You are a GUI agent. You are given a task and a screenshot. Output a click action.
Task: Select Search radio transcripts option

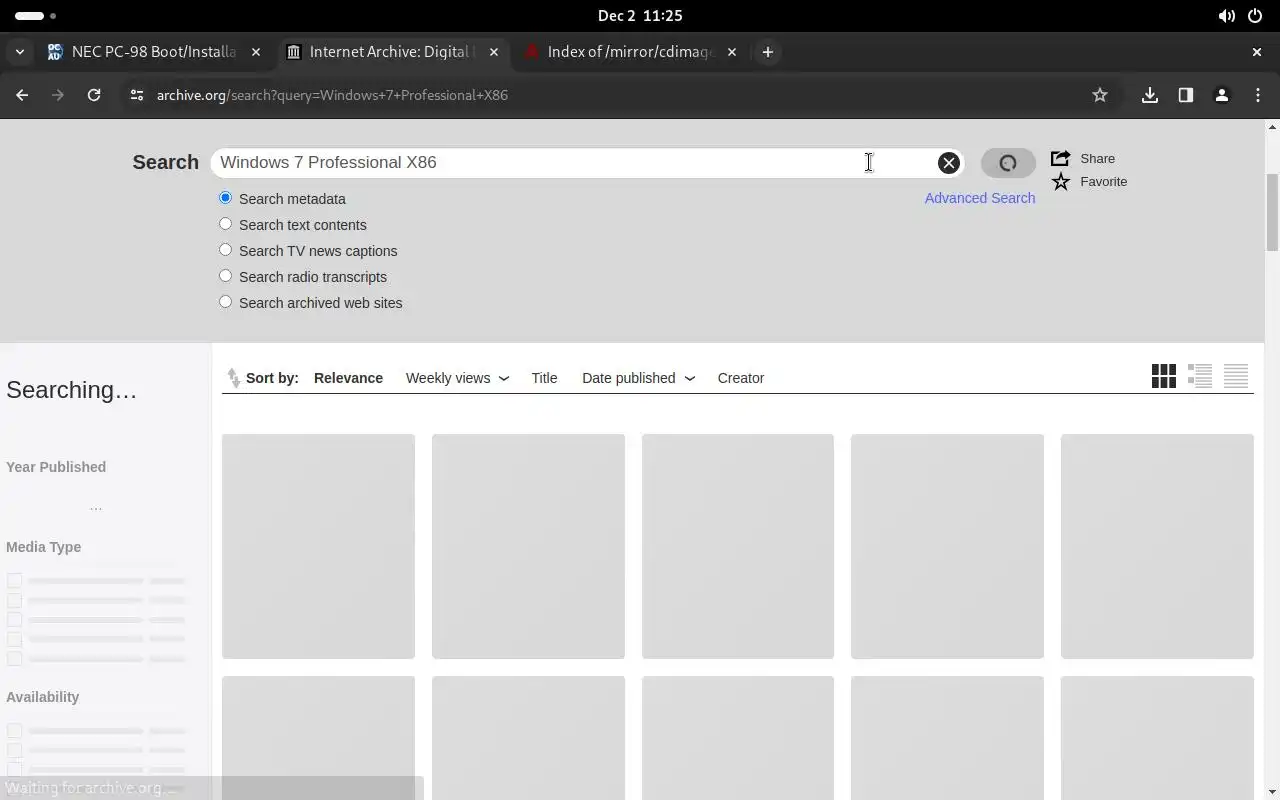pos(225,276)
